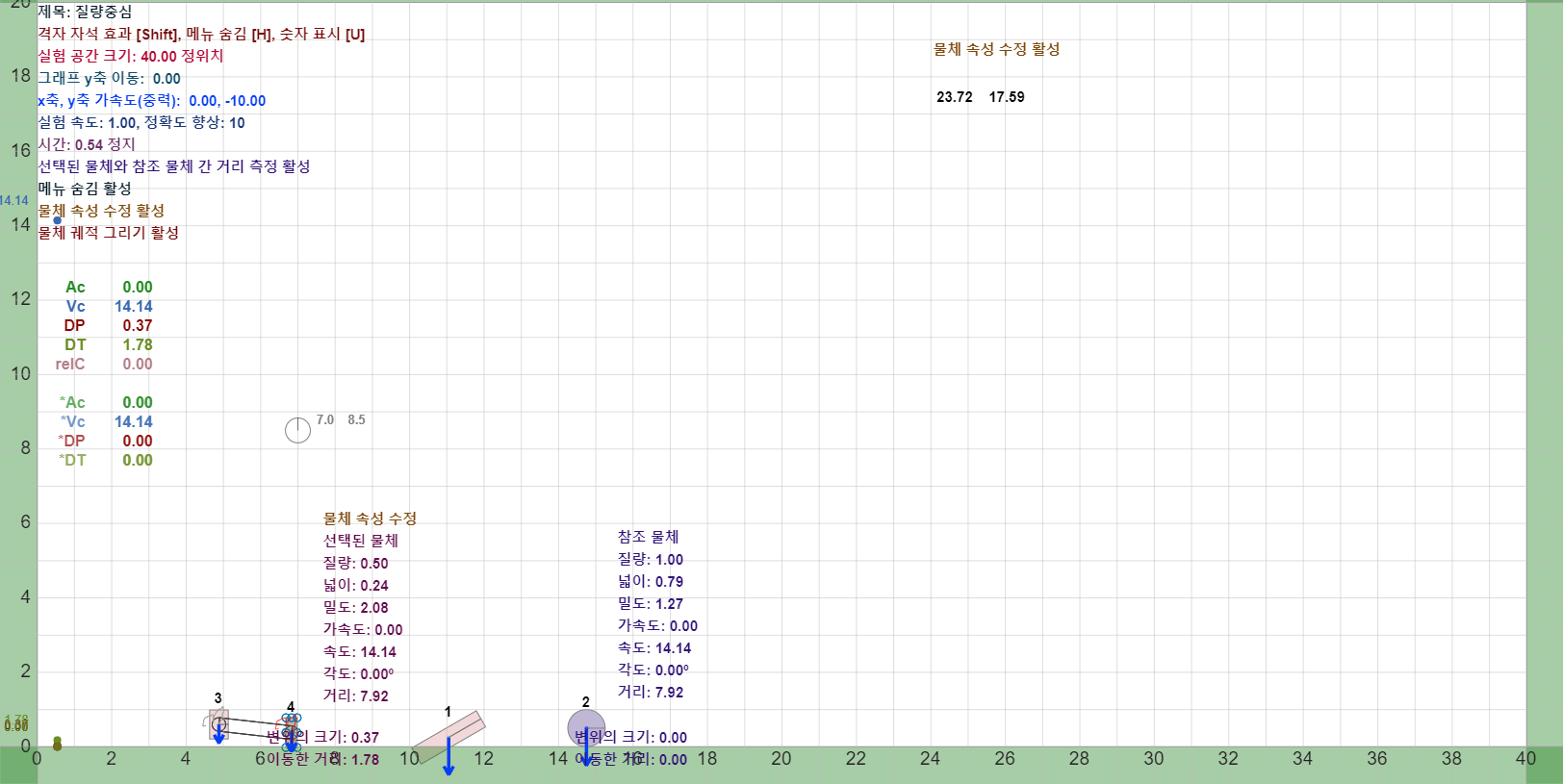Screen dimensions: 1563x784
Task: Click the "DT" 1.78 value row
Action: [x=109, y=344]
